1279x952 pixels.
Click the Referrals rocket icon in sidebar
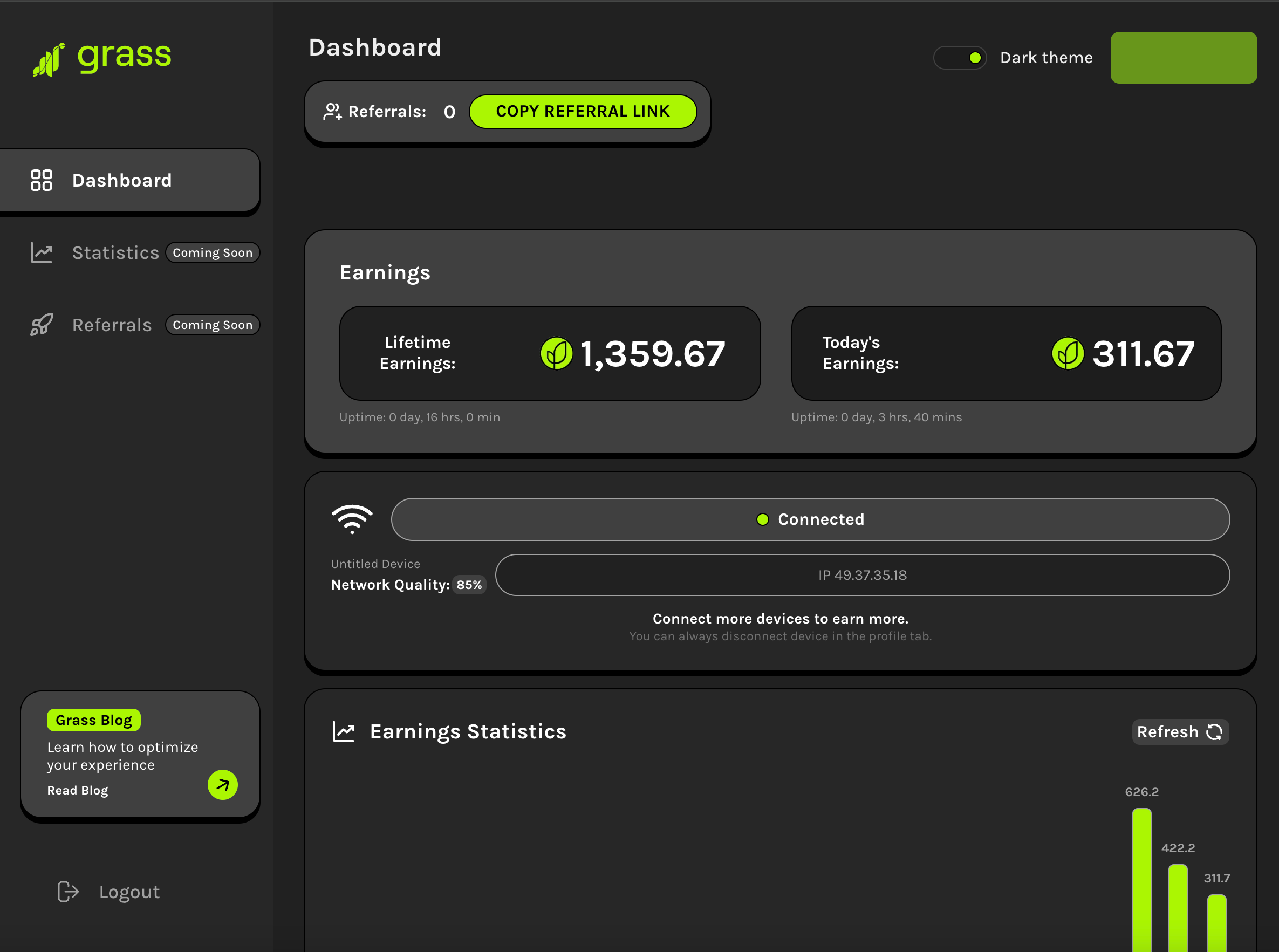[42, 325]
